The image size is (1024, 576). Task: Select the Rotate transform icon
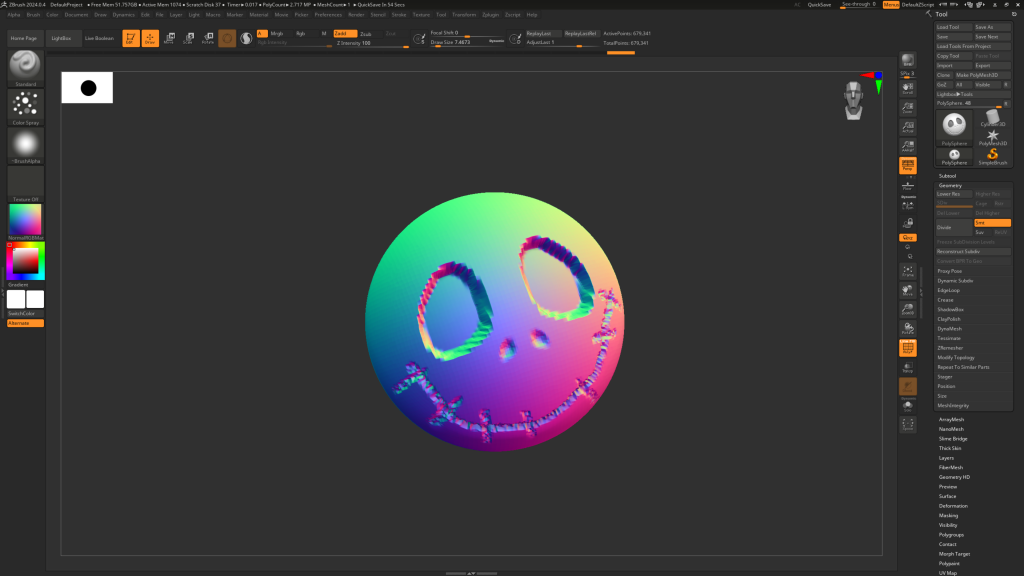[208, 38]
